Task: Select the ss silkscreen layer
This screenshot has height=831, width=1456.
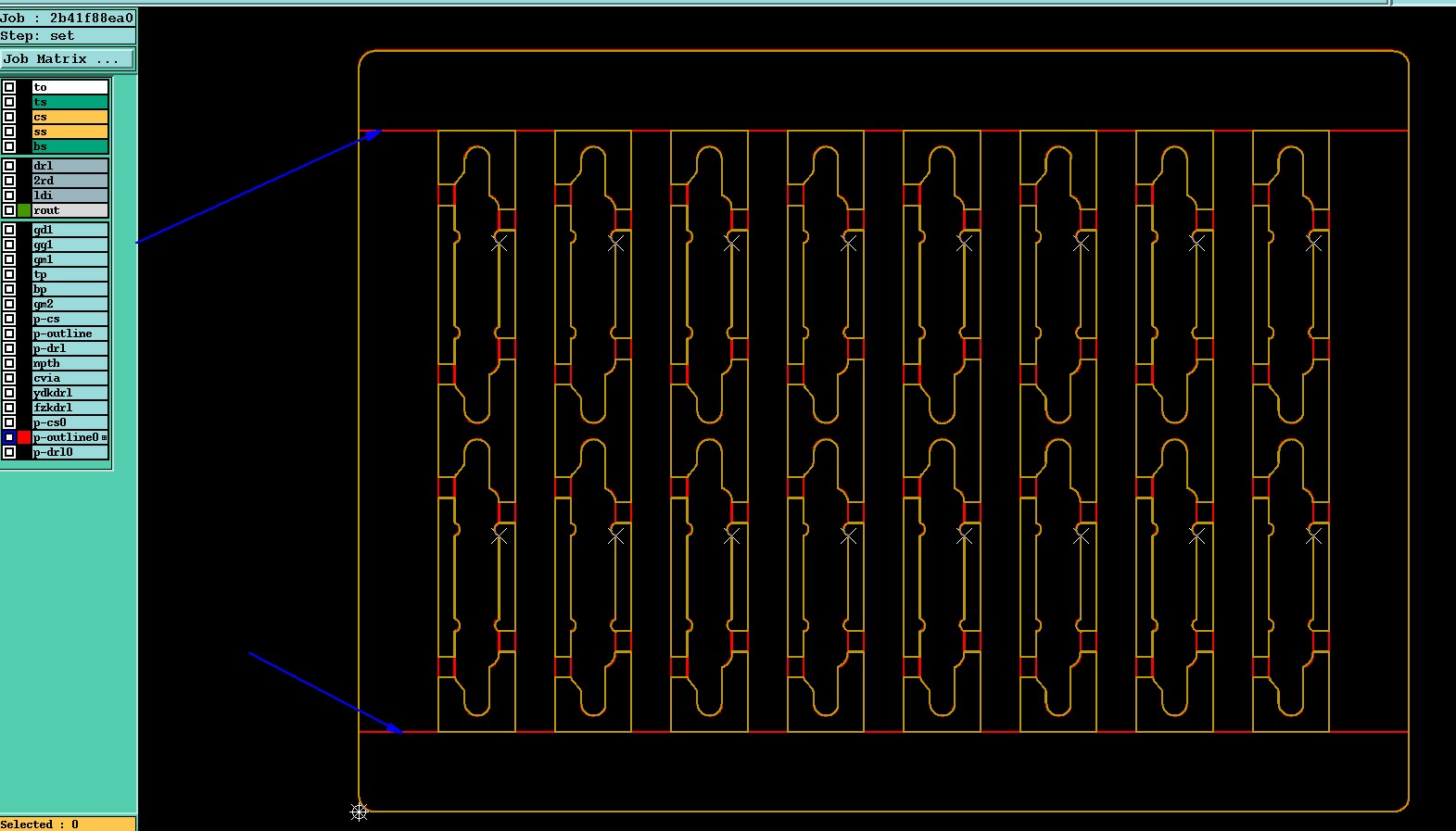Action: coord(70,132)
